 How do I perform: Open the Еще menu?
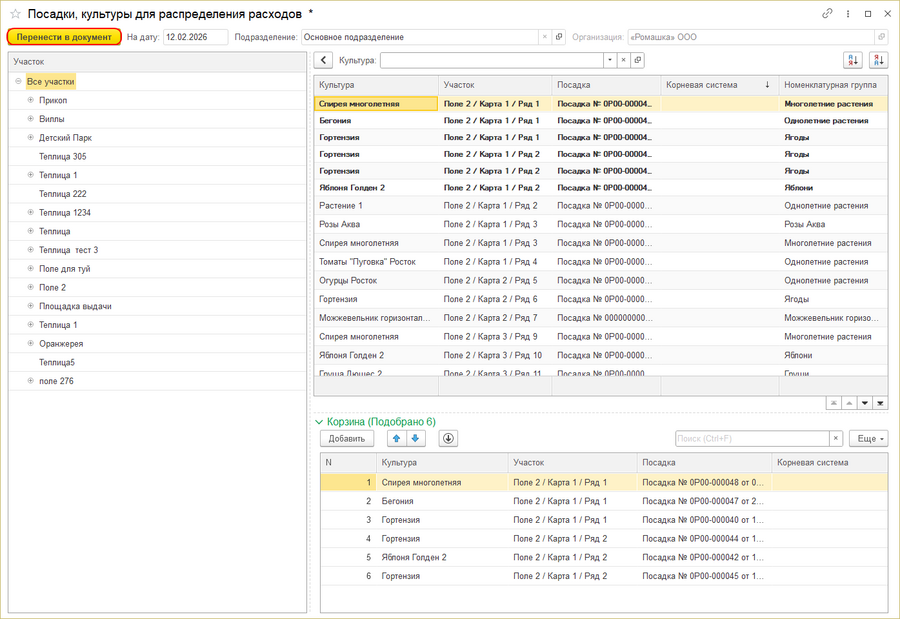[x=868, y=438]
